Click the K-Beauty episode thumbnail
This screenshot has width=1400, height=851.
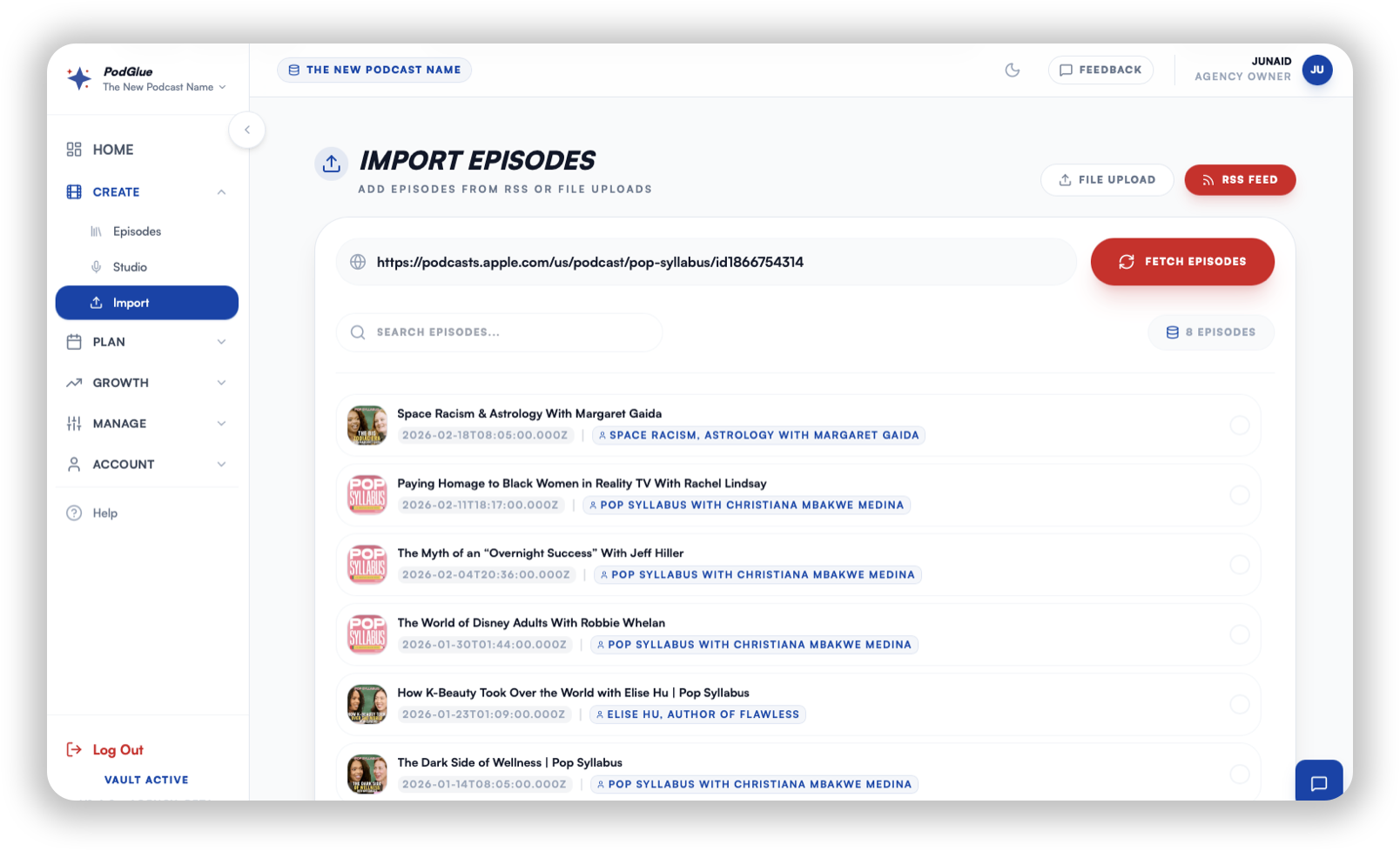pyautogui.click(x=367, y=704)
